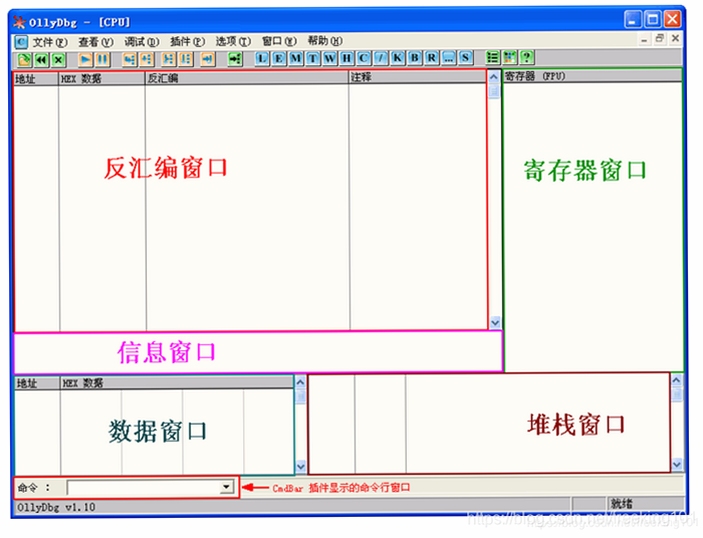Click inside the 命令 command input field
This screenshot has height=538, width=703.
pos(143,487)
